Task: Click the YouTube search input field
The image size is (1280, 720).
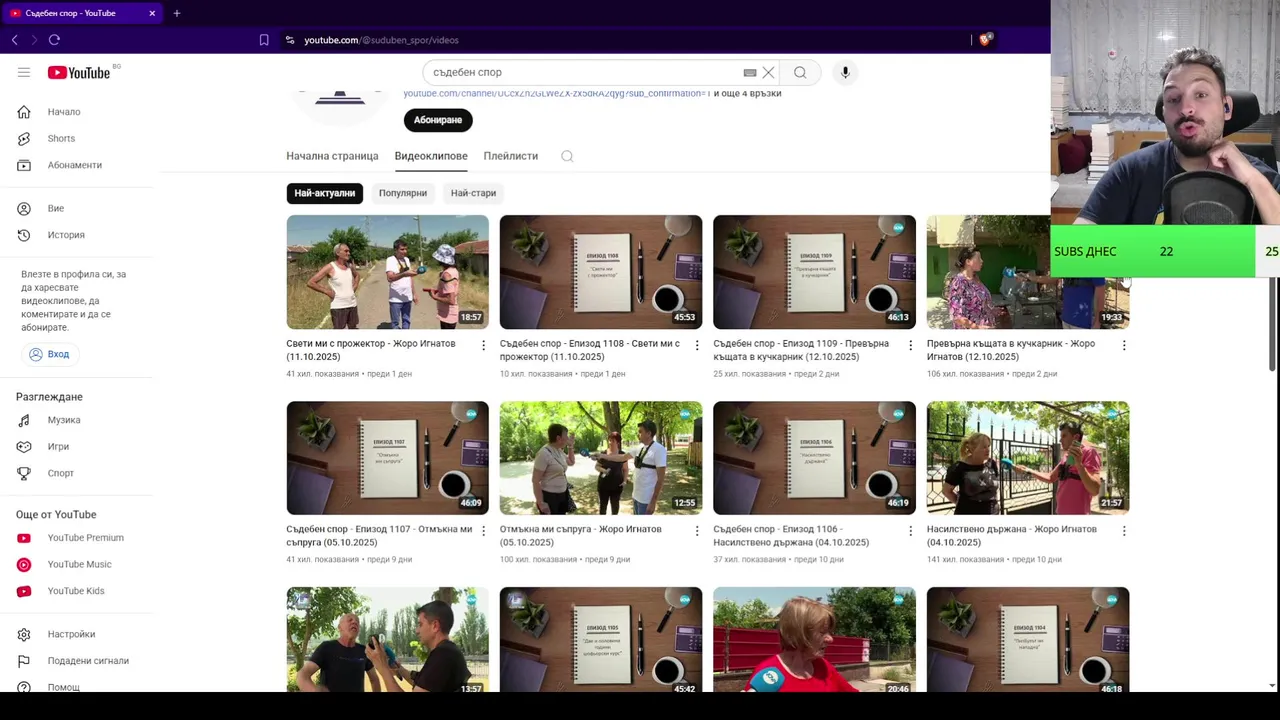Action: pos(585,72)
